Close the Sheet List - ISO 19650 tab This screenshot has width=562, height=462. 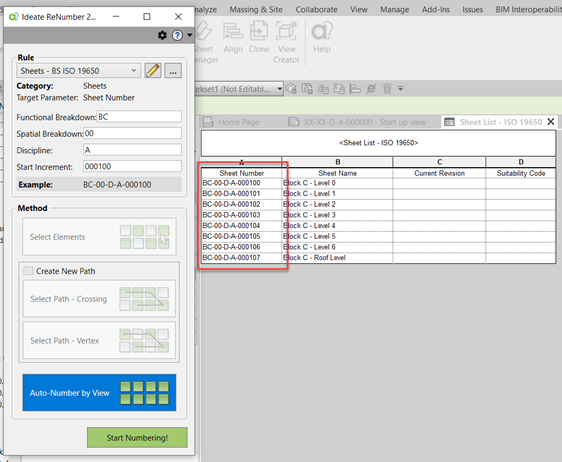point(551,122)
